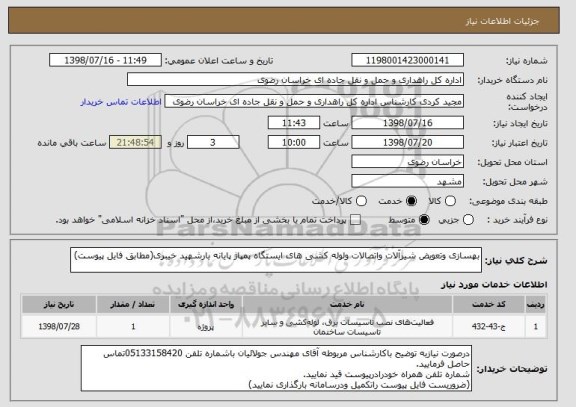Click the اطلاعات خدمات مورد نیاز section heading
This screenshot has width=576, height=407.
[494, 284]
